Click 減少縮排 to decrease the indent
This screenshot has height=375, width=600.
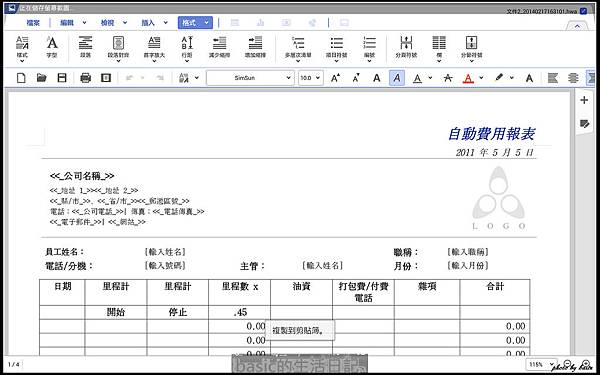pos(219,47)
